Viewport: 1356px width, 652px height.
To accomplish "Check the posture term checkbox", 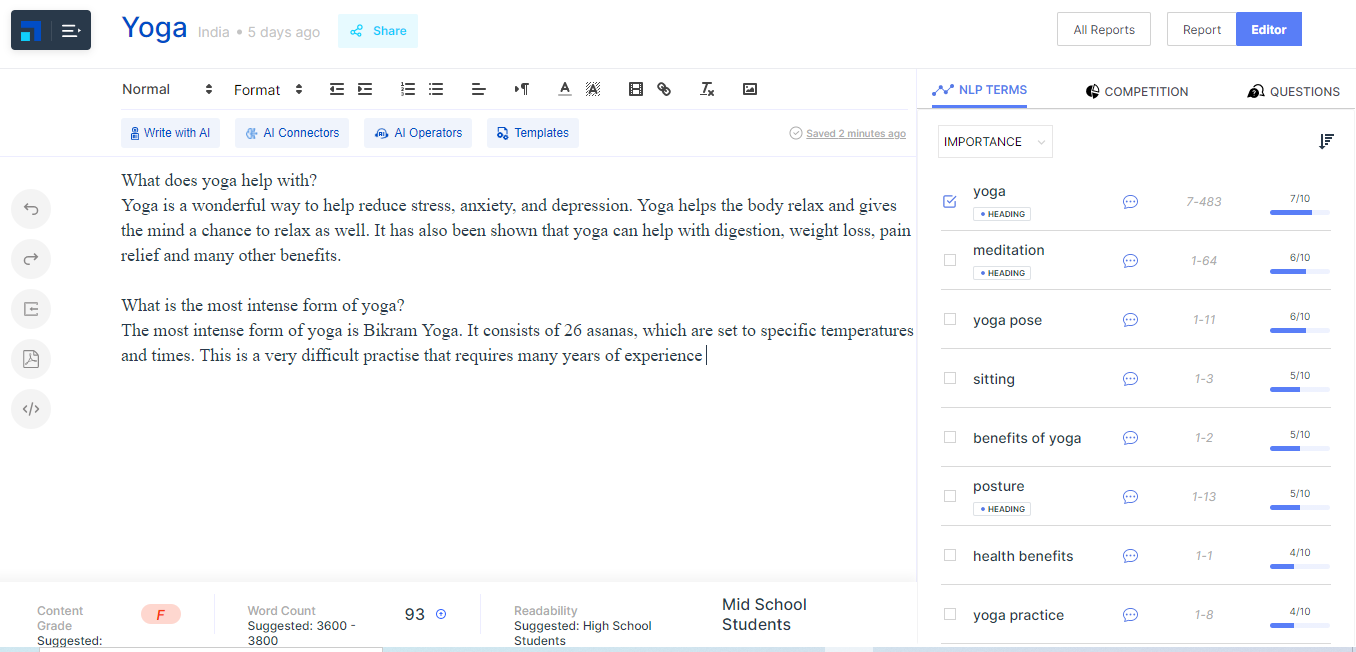I will pos(950,496).
